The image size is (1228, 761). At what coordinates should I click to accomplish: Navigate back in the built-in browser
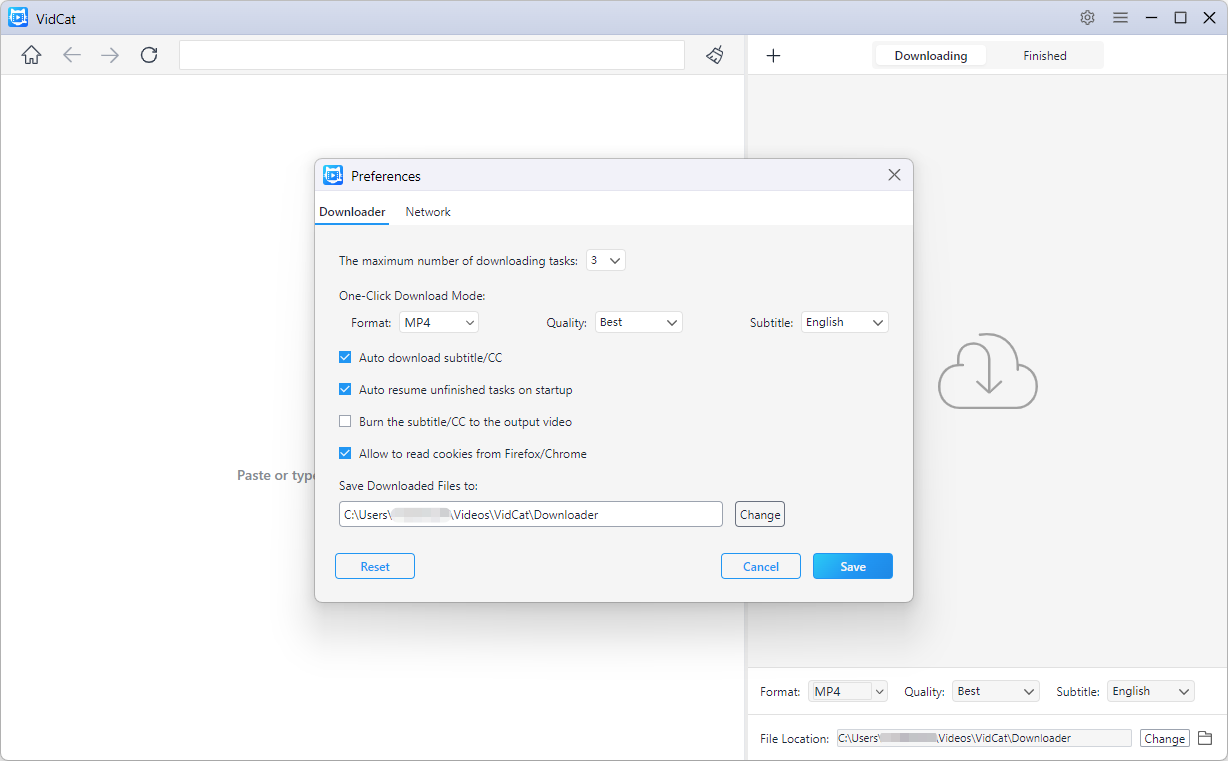pos(72,55)
